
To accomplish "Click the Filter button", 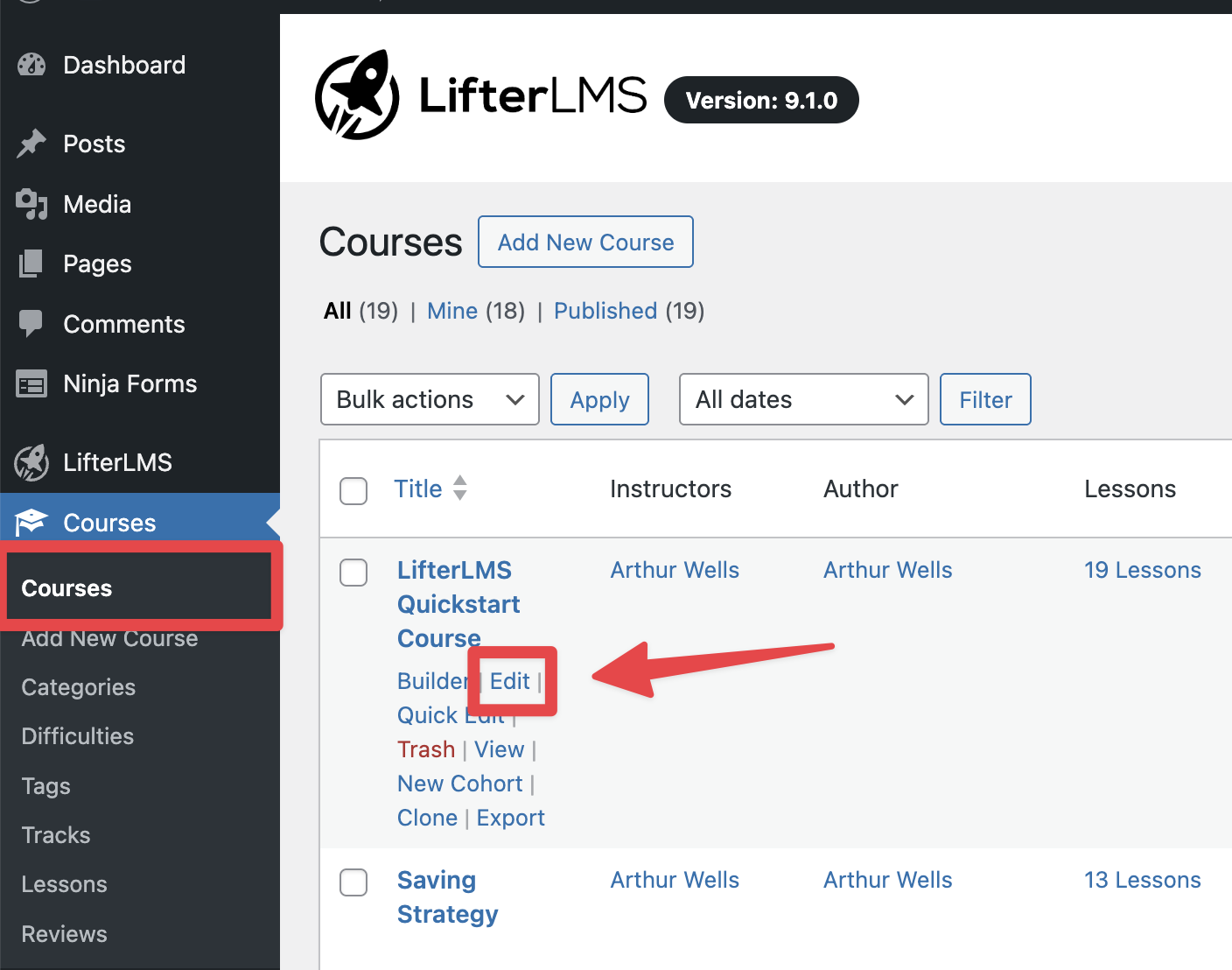I will click(985, 399).
